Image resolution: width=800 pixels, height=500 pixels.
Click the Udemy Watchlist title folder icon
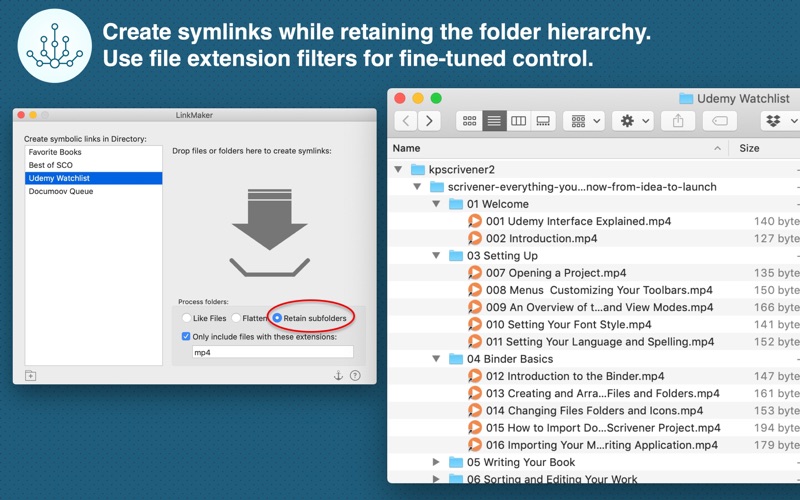686,98
